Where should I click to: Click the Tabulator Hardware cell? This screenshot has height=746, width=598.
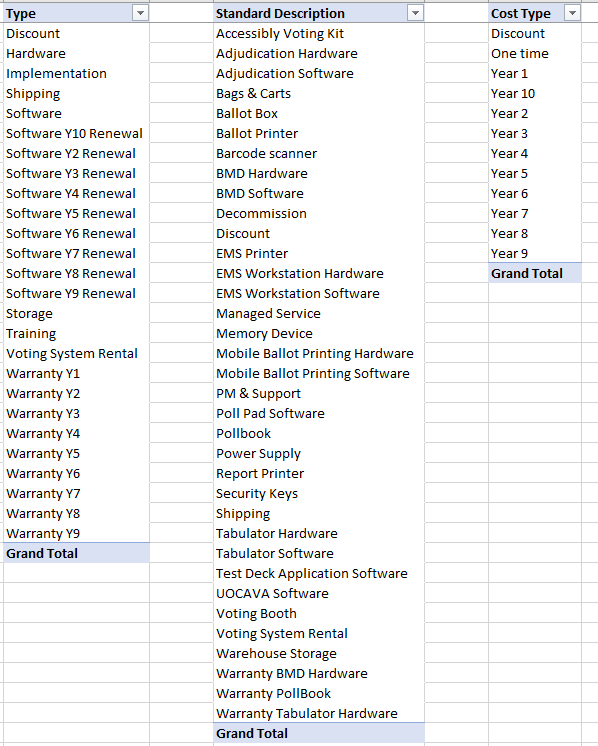pos(319,533)
